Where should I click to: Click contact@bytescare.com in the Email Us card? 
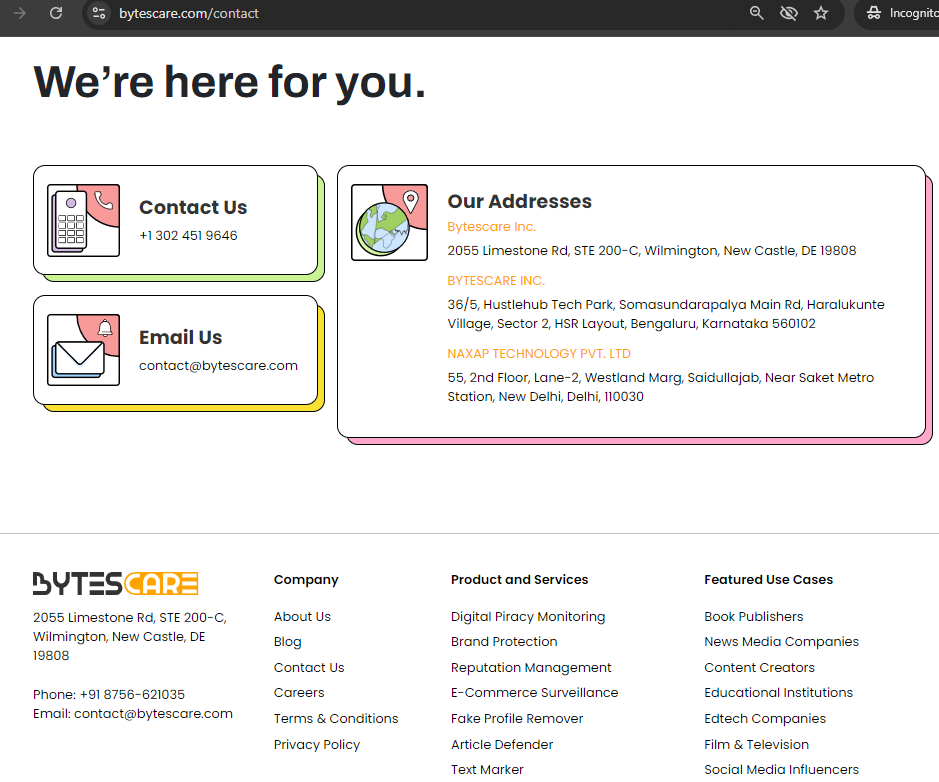(x=218, y=366)
